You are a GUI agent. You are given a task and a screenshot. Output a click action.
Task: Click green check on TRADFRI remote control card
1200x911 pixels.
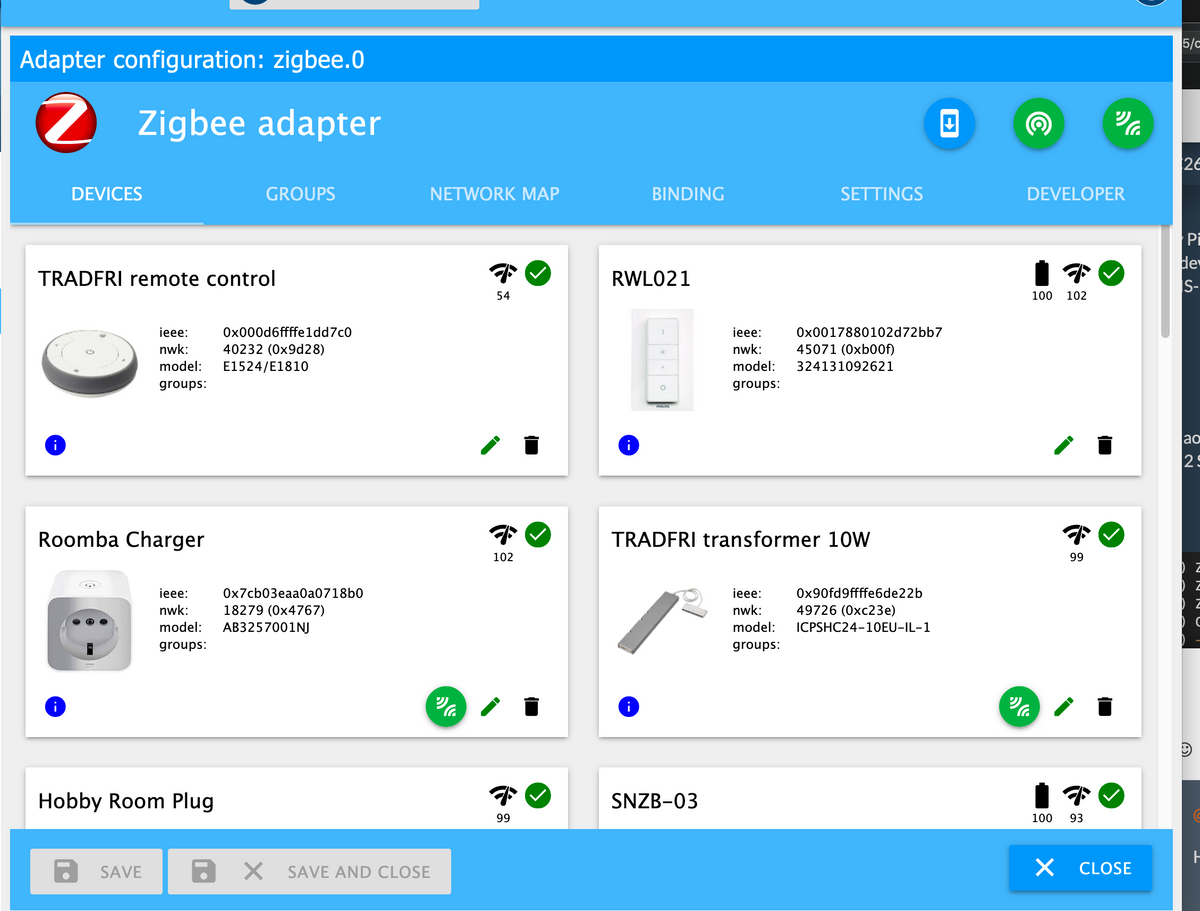[538, 272]
